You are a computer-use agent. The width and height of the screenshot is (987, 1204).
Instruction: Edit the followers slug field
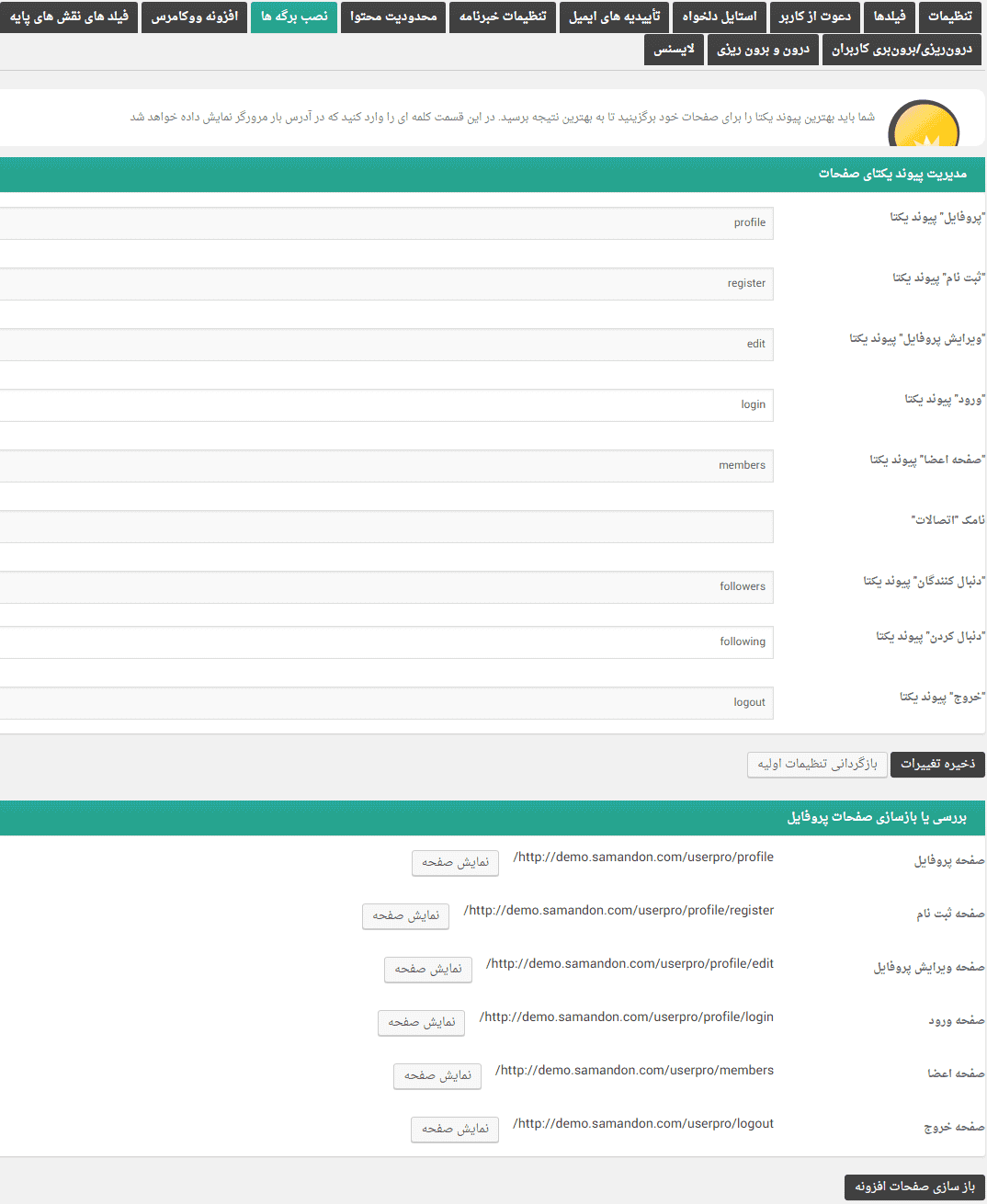pos(386,587)
